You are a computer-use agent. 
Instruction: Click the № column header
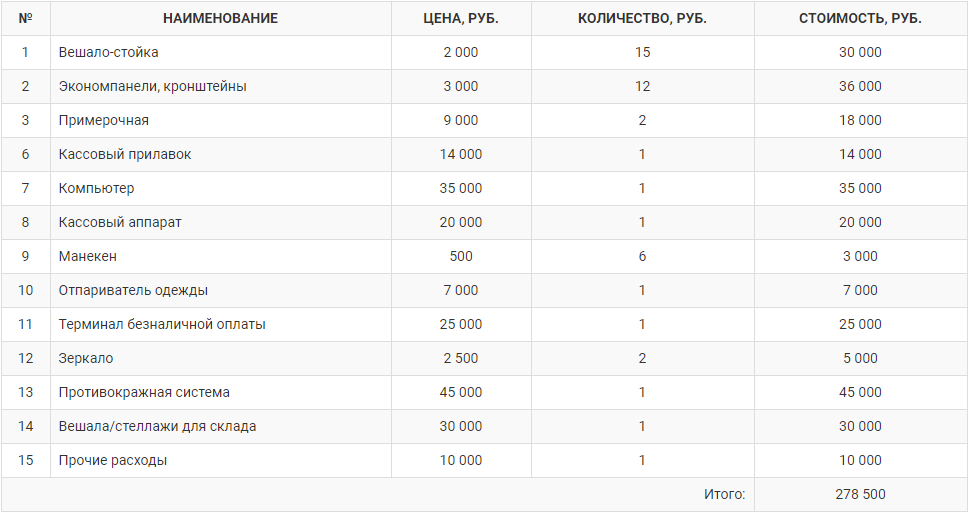tap(25, 19)
